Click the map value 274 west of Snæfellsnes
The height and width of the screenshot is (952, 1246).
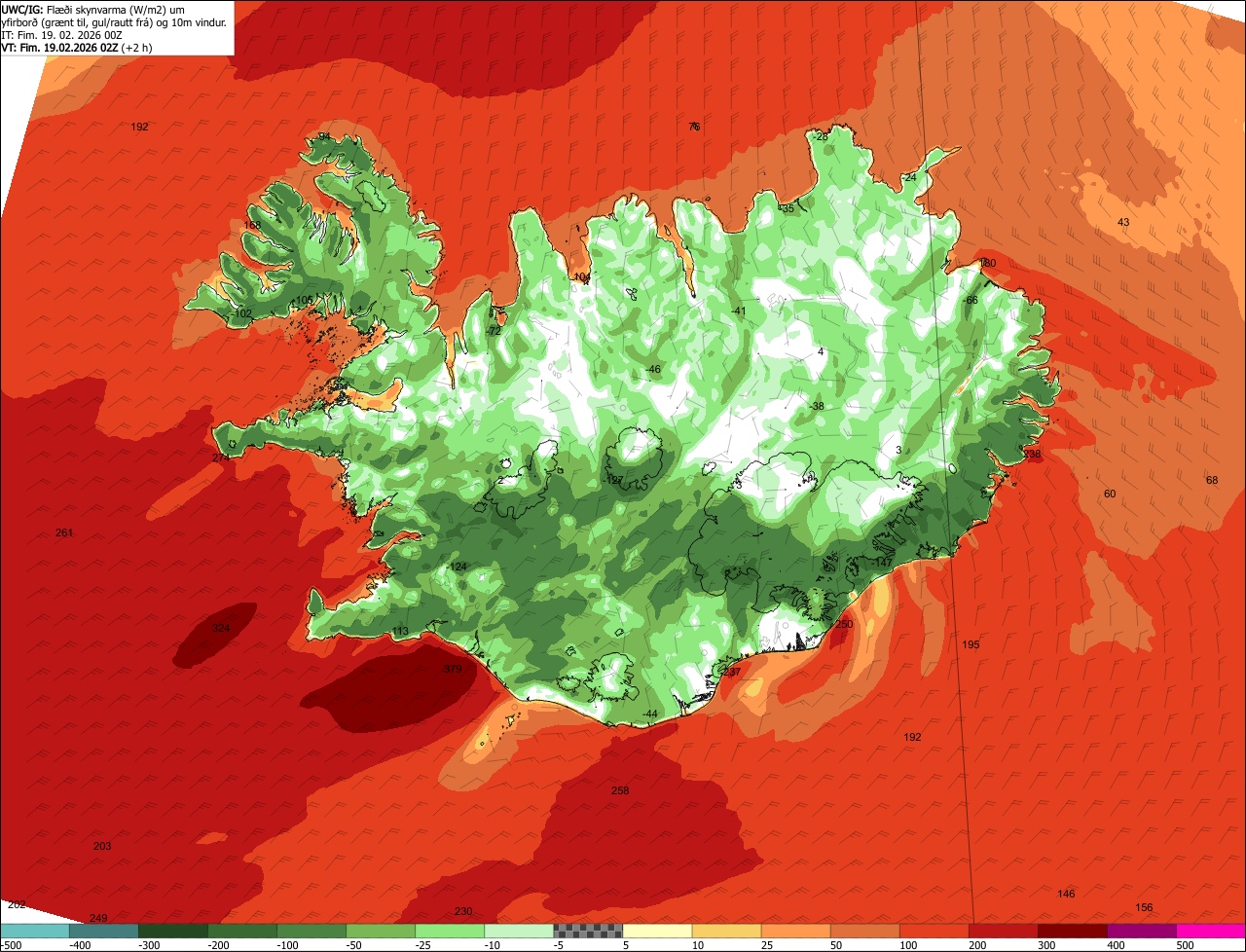(x=221, y=458)
